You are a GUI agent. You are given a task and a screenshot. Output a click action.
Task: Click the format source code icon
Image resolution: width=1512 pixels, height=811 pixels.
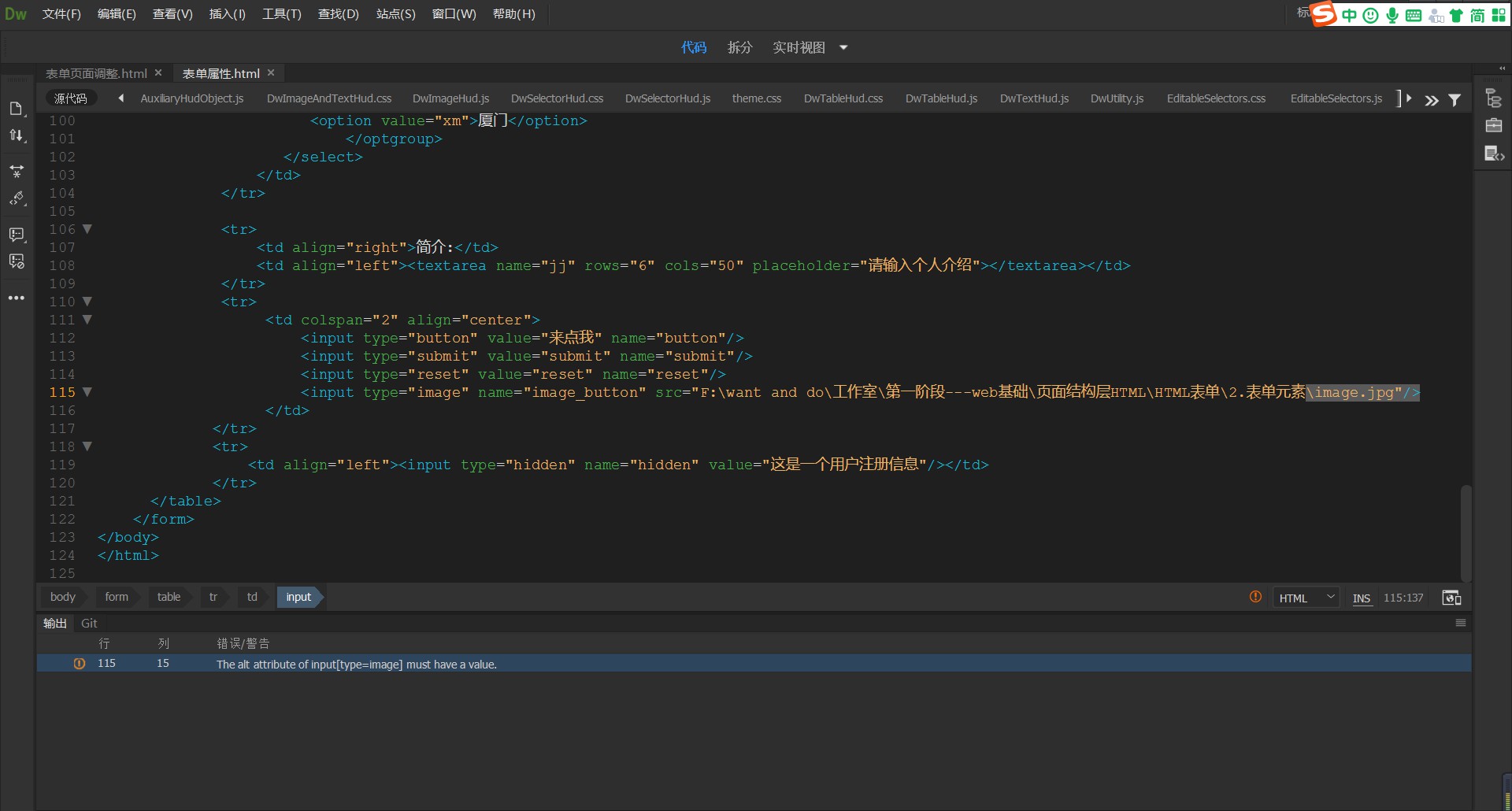17,198
